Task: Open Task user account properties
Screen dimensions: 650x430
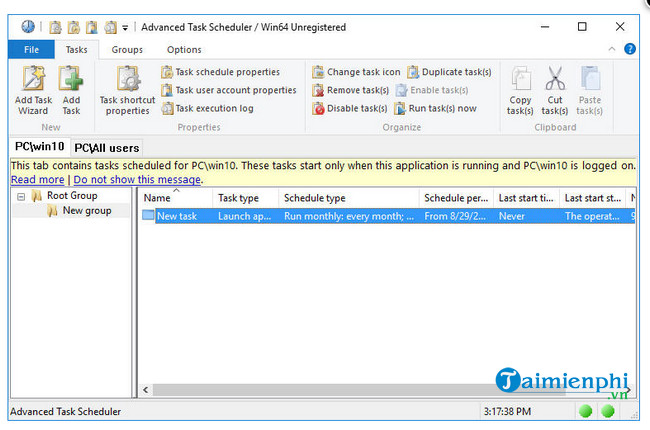Action: coord(229,90)
